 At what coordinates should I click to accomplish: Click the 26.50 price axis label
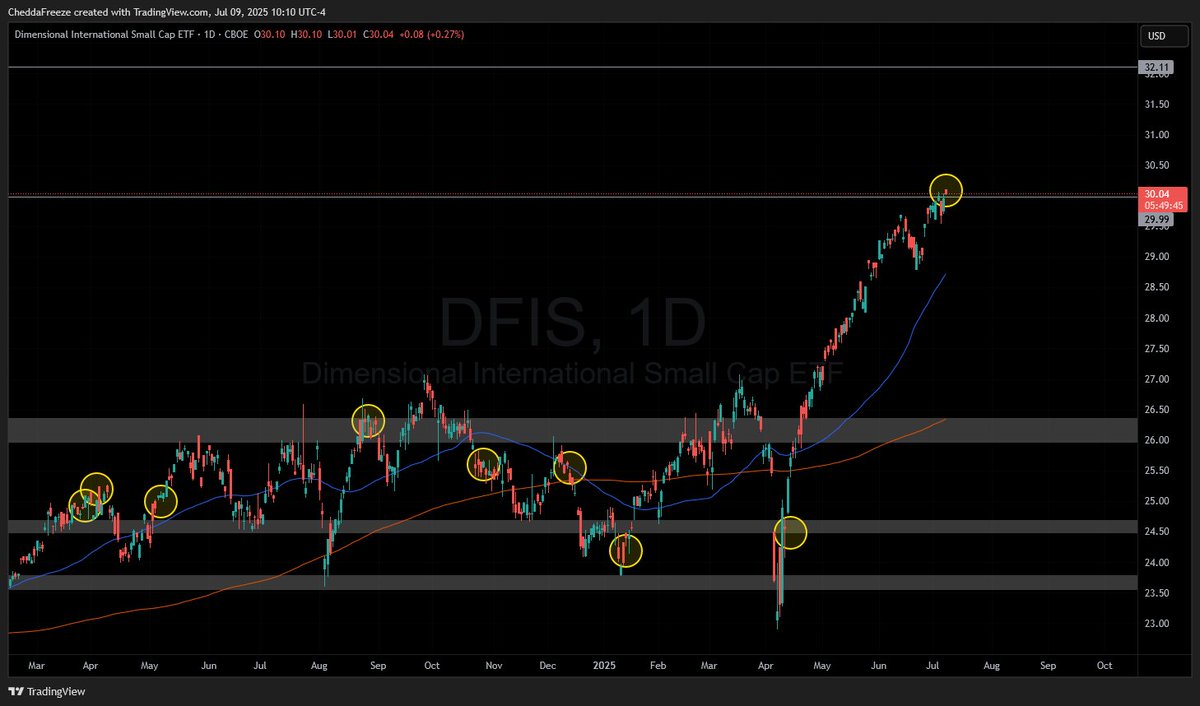pos(1157,410)
